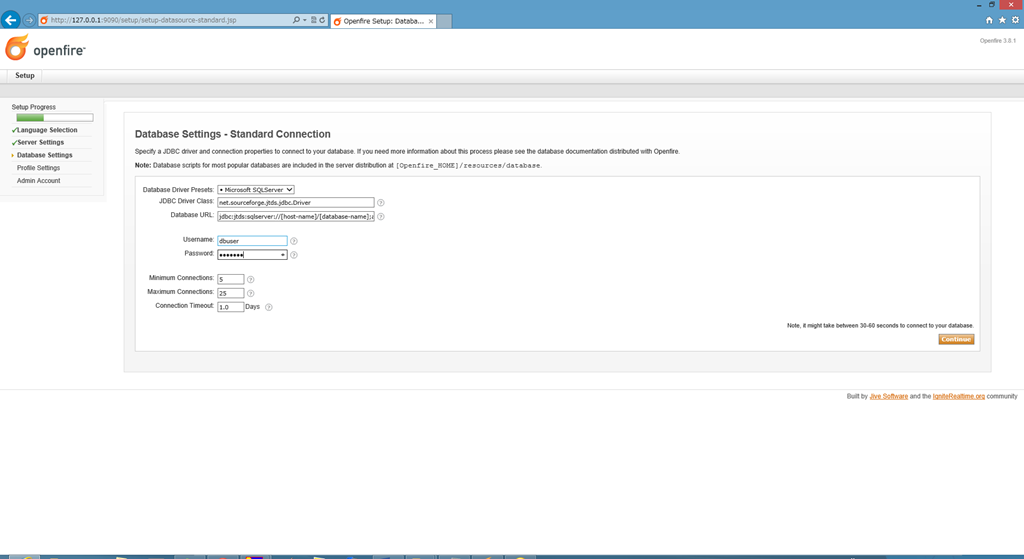1024x559 pixels.
Task: Refresh the page with reload icon
Action: pos(322,20)
